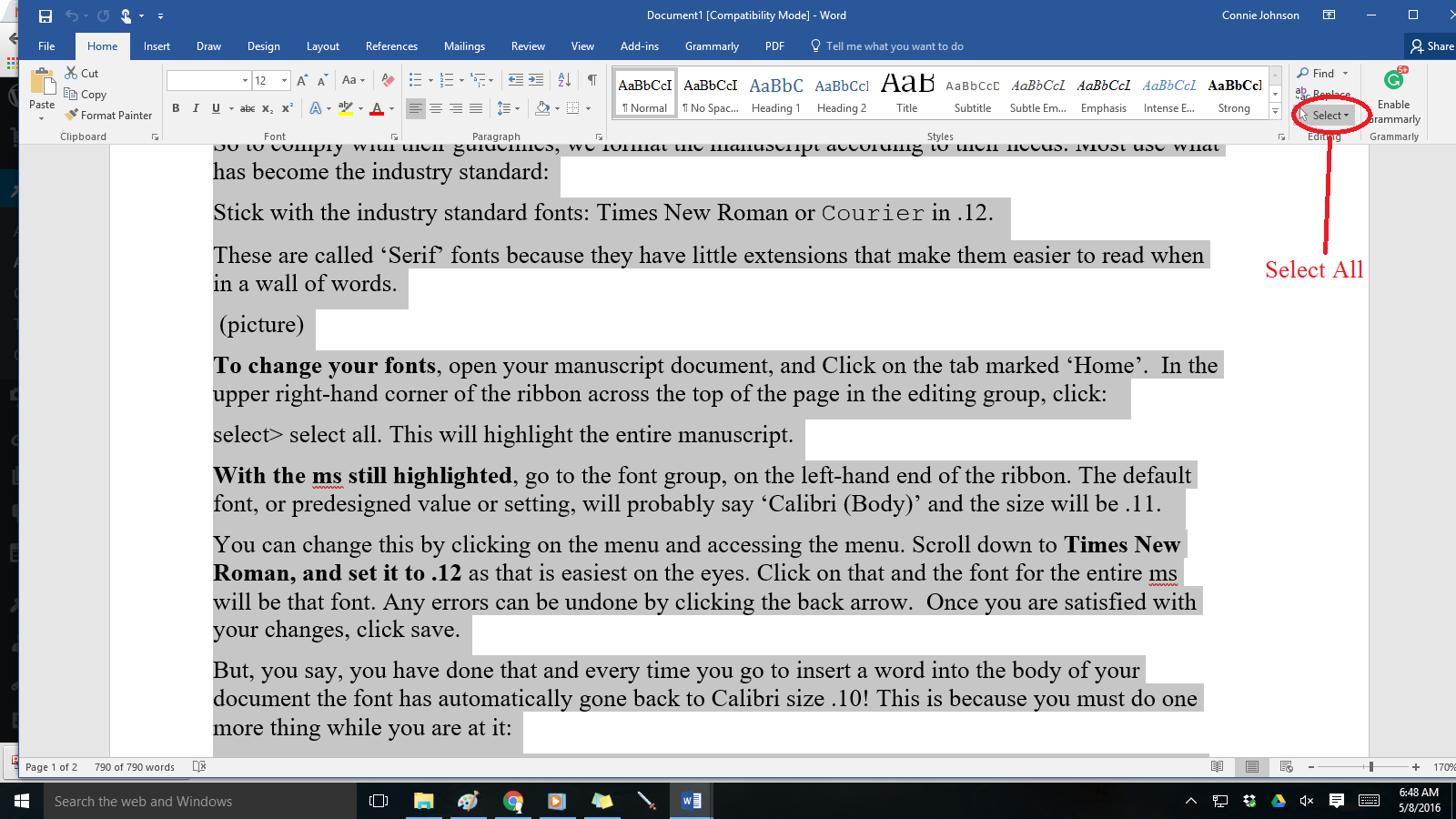Screen dimensions: 1456x819
Task: Click the Increase Indent icon
Action: (536, 80)
